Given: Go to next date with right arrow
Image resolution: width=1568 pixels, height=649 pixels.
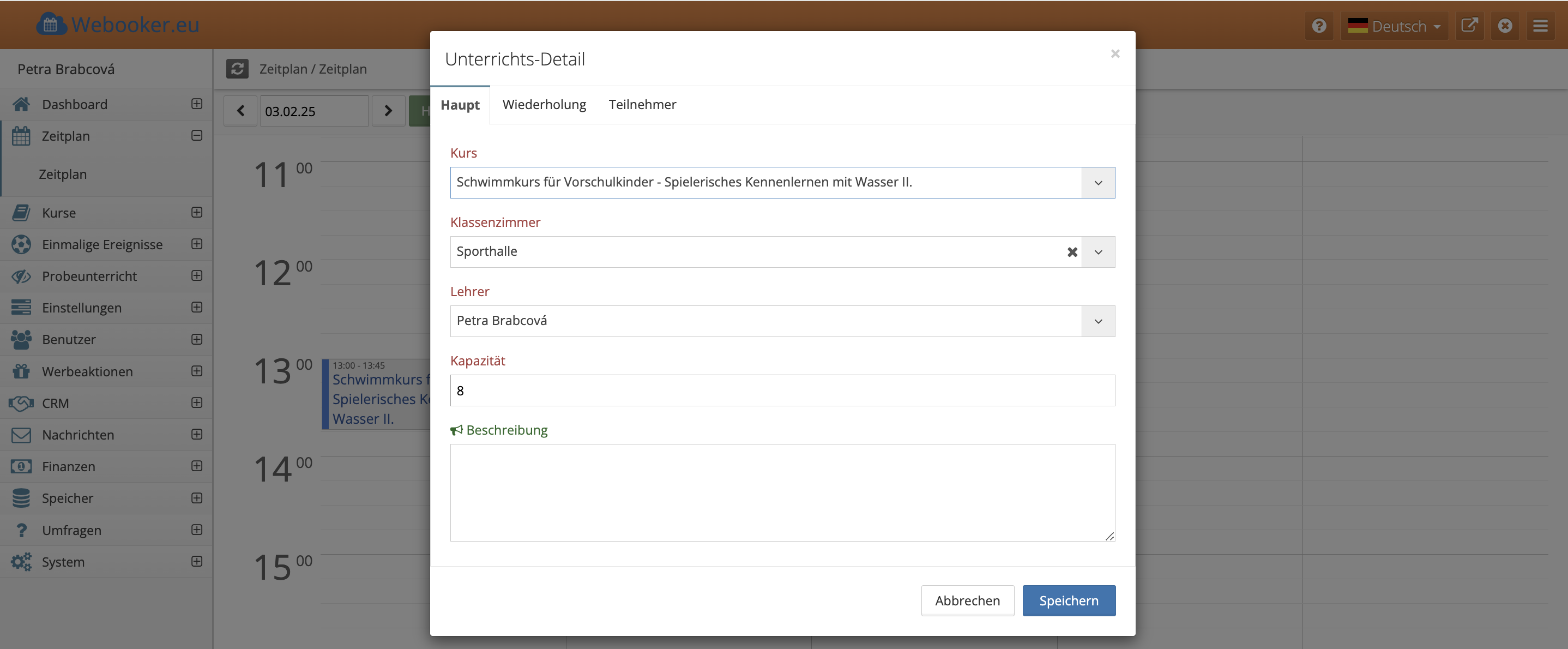Looking at the screenshot, I should (x=388, y=111).
